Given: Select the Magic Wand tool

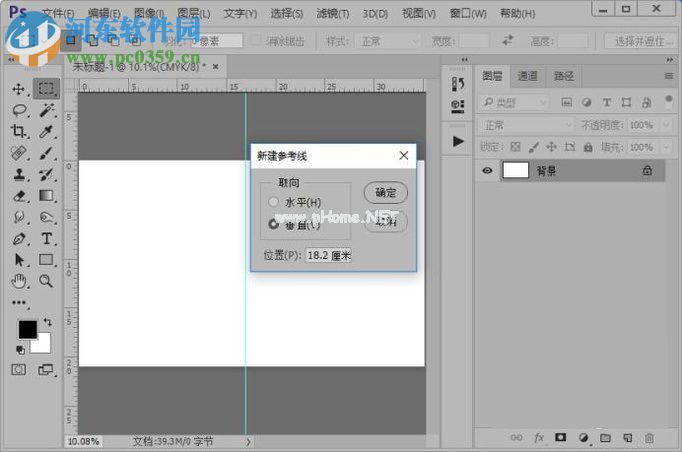Looking at the screenshot, I should [x=47, y=110].
